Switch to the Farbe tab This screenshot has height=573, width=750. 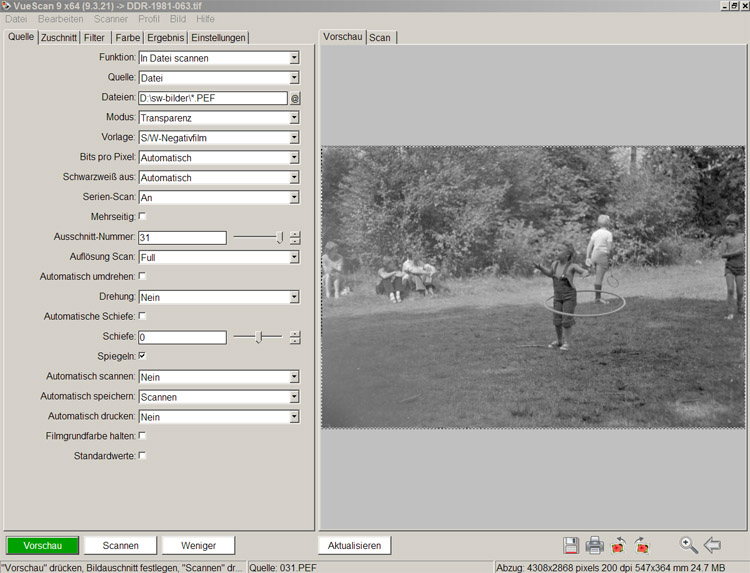click(127, 38)
